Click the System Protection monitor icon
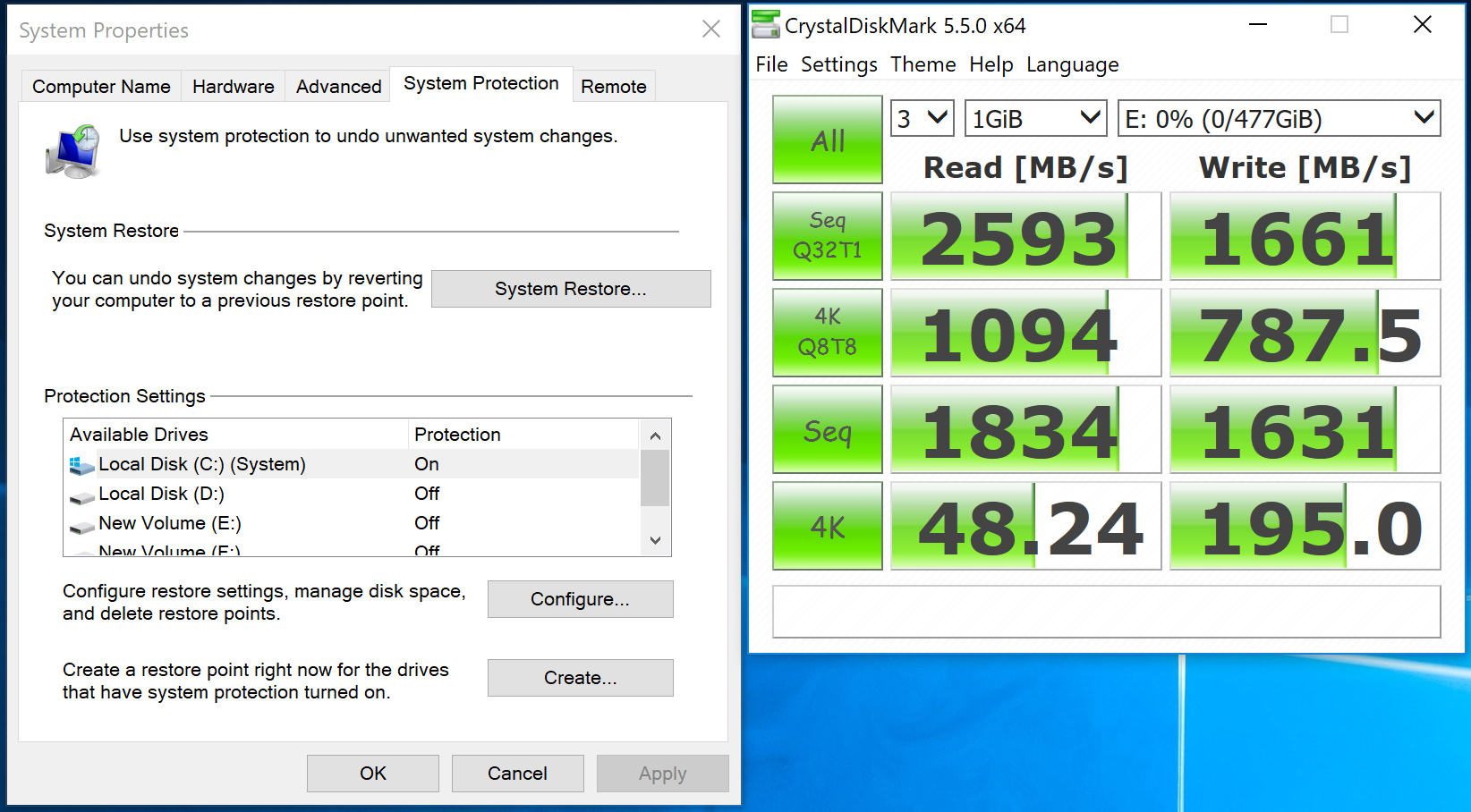1471x812 pixels. point(73,151)
